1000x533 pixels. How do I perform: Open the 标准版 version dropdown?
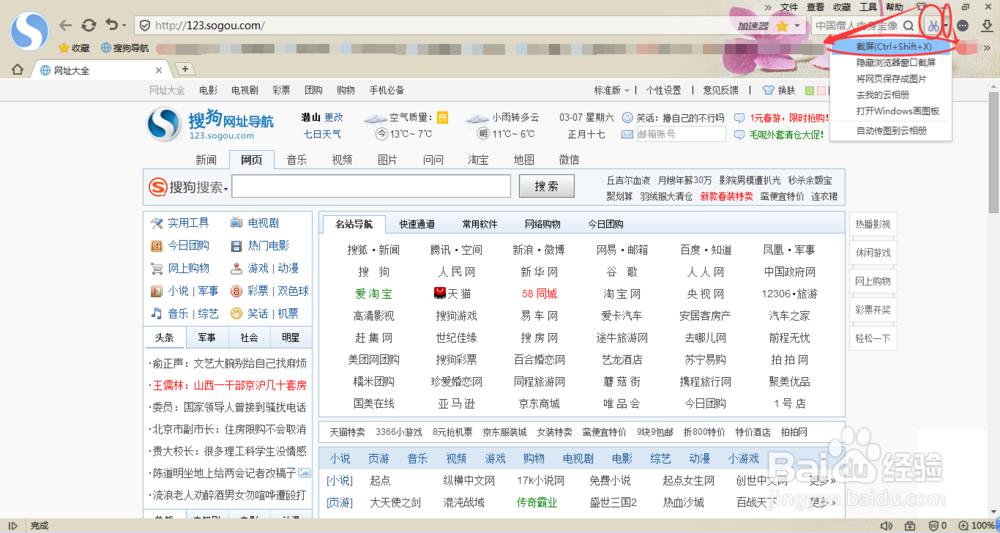pos(612,91)
